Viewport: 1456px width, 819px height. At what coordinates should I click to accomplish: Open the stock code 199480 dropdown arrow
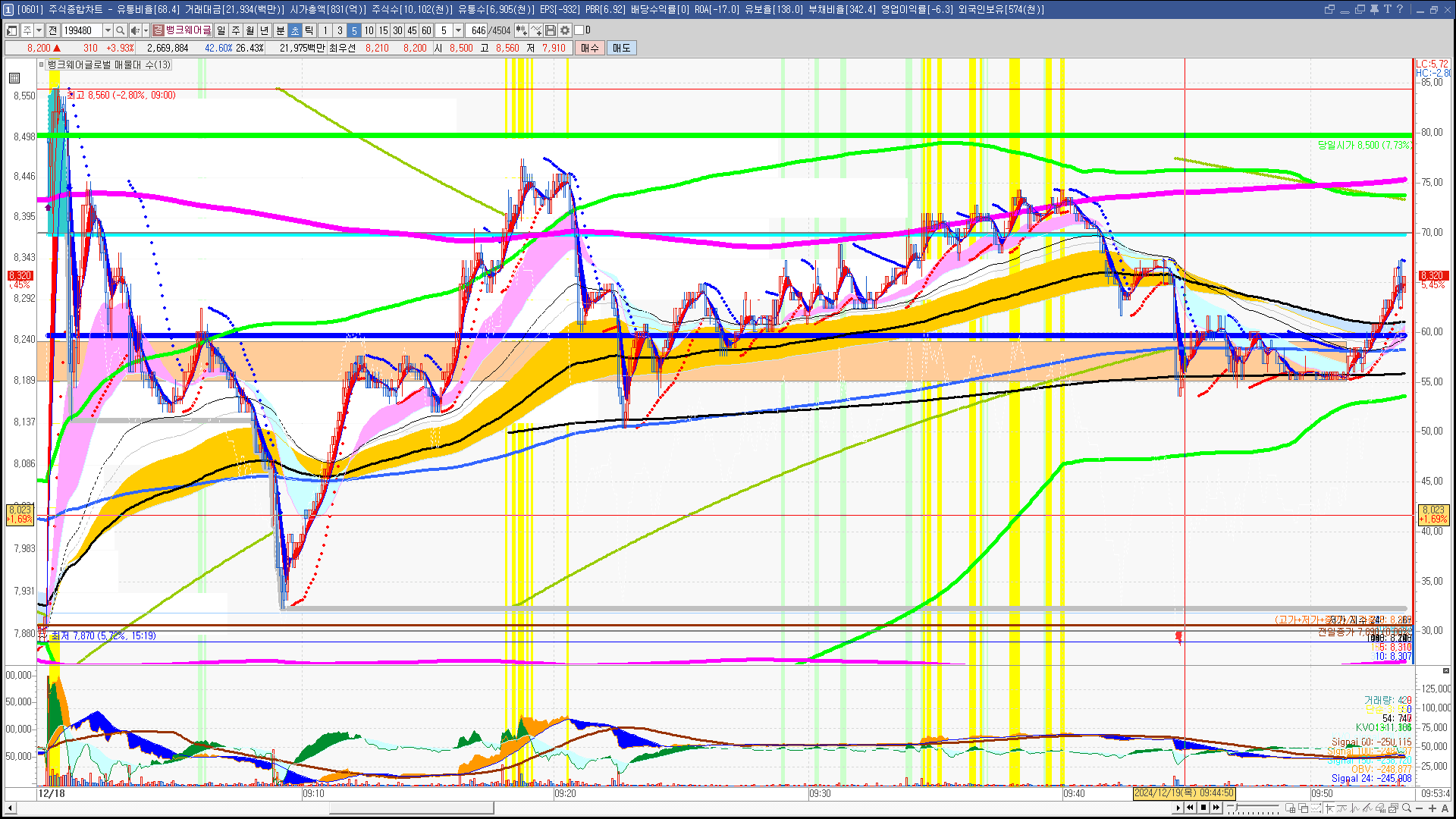108,30
